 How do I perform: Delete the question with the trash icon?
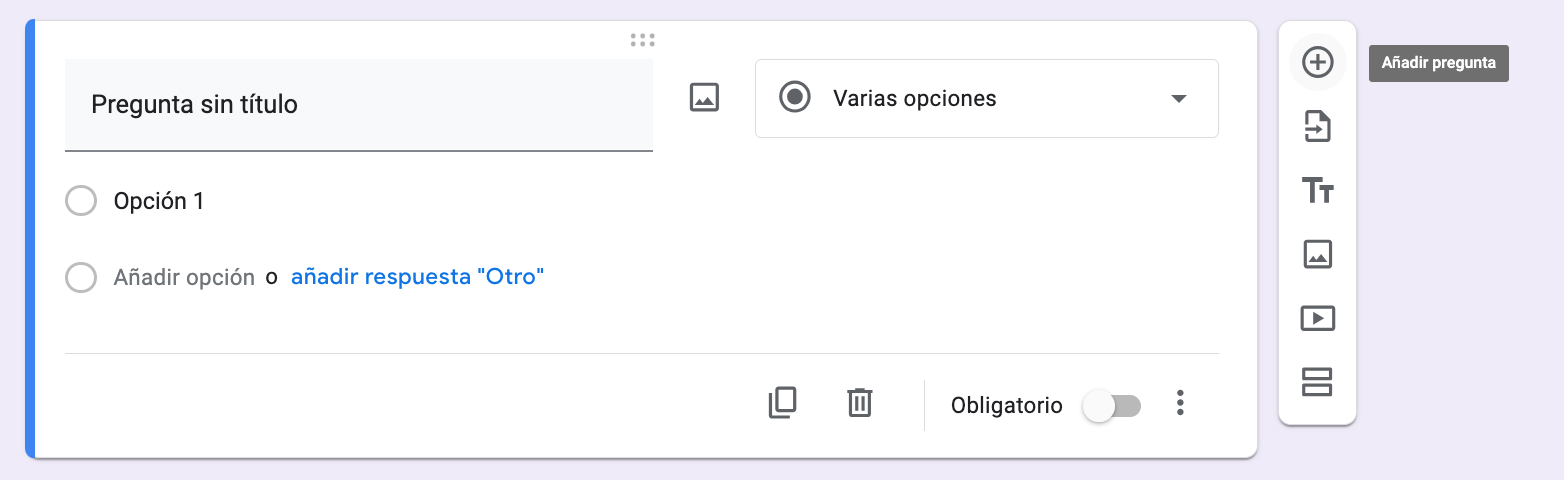tap(859, 403)
